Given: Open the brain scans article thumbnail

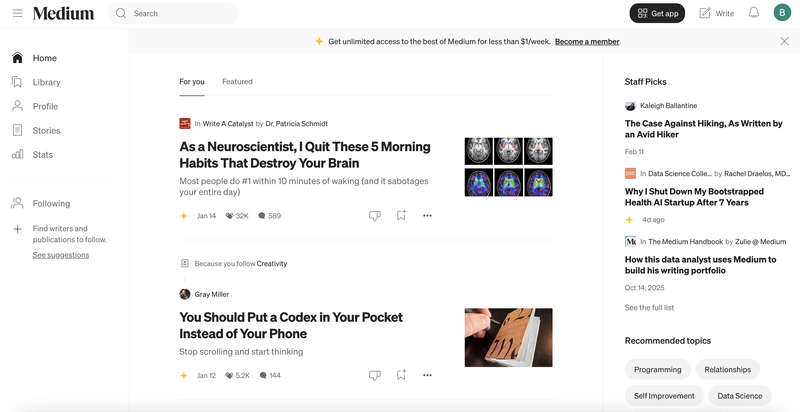Looking at the screenshot, I should pos(508,167).
